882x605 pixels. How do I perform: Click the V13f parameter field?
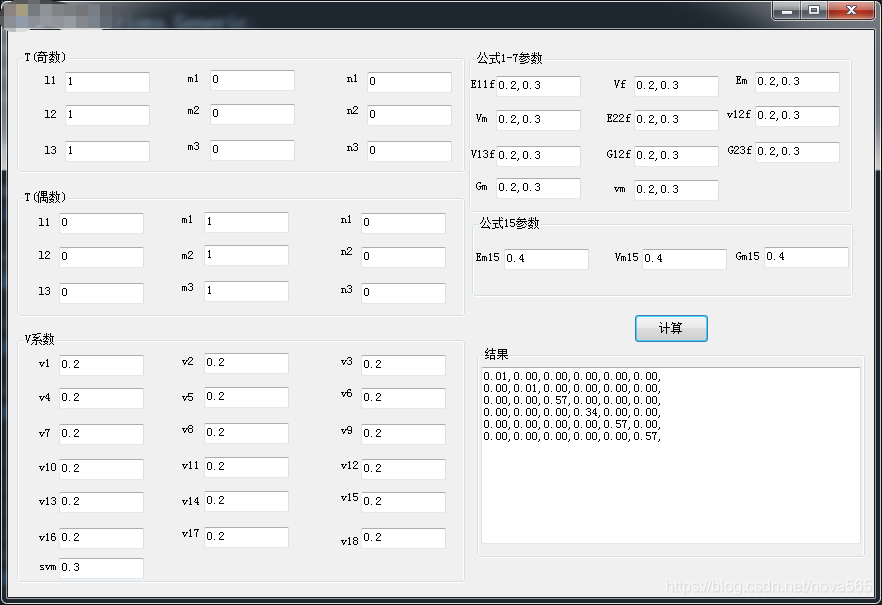tap(538, 156)
